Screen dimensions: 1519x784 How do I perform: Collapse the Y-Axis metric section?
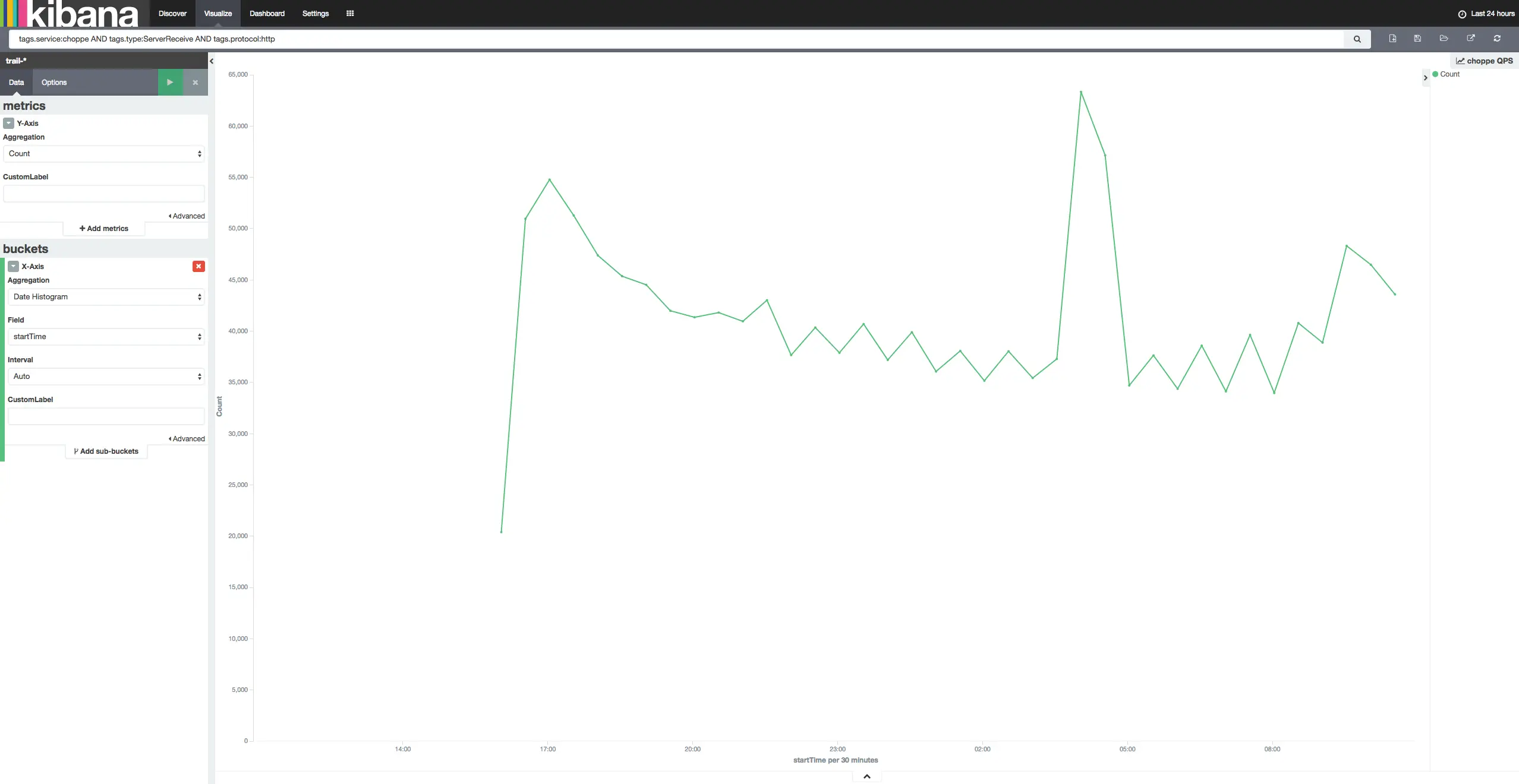click(8, 123)
